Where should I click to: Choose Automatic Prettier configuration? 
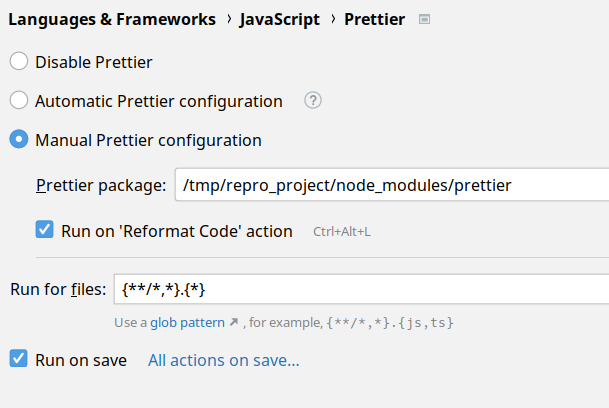click(x=19, y=101)
